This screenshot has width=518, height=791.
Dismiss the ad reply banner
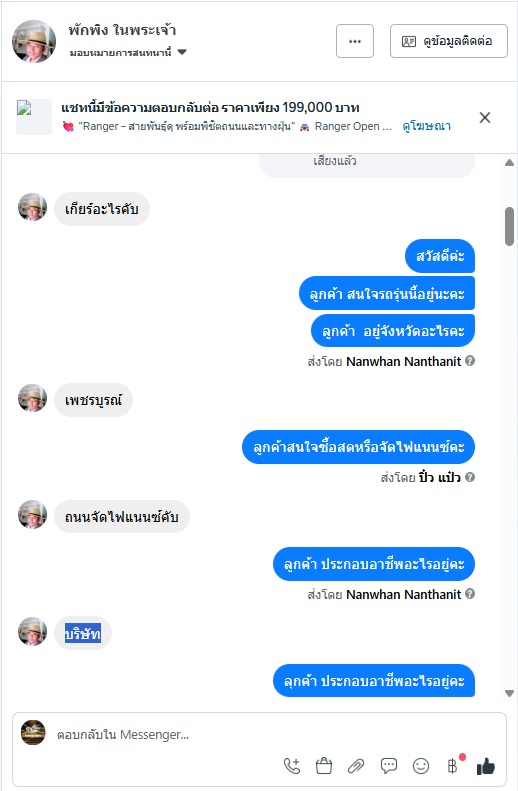485,118
